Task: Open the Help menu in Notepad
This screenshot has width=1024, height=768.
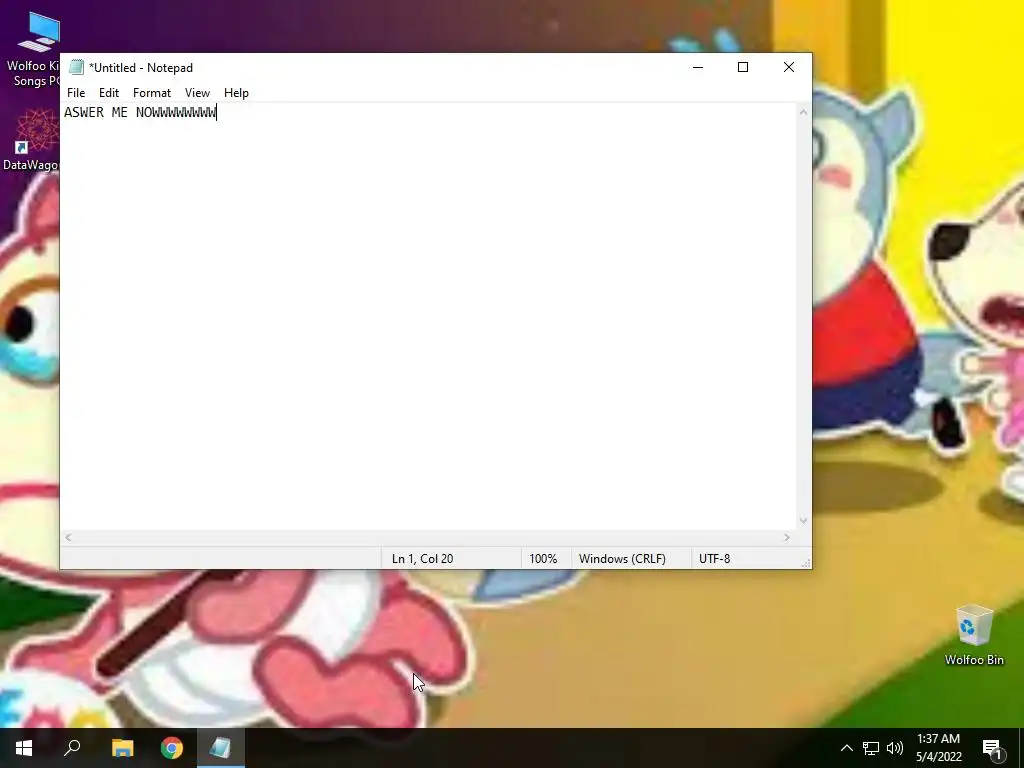Action: click(x=236, y=93)
